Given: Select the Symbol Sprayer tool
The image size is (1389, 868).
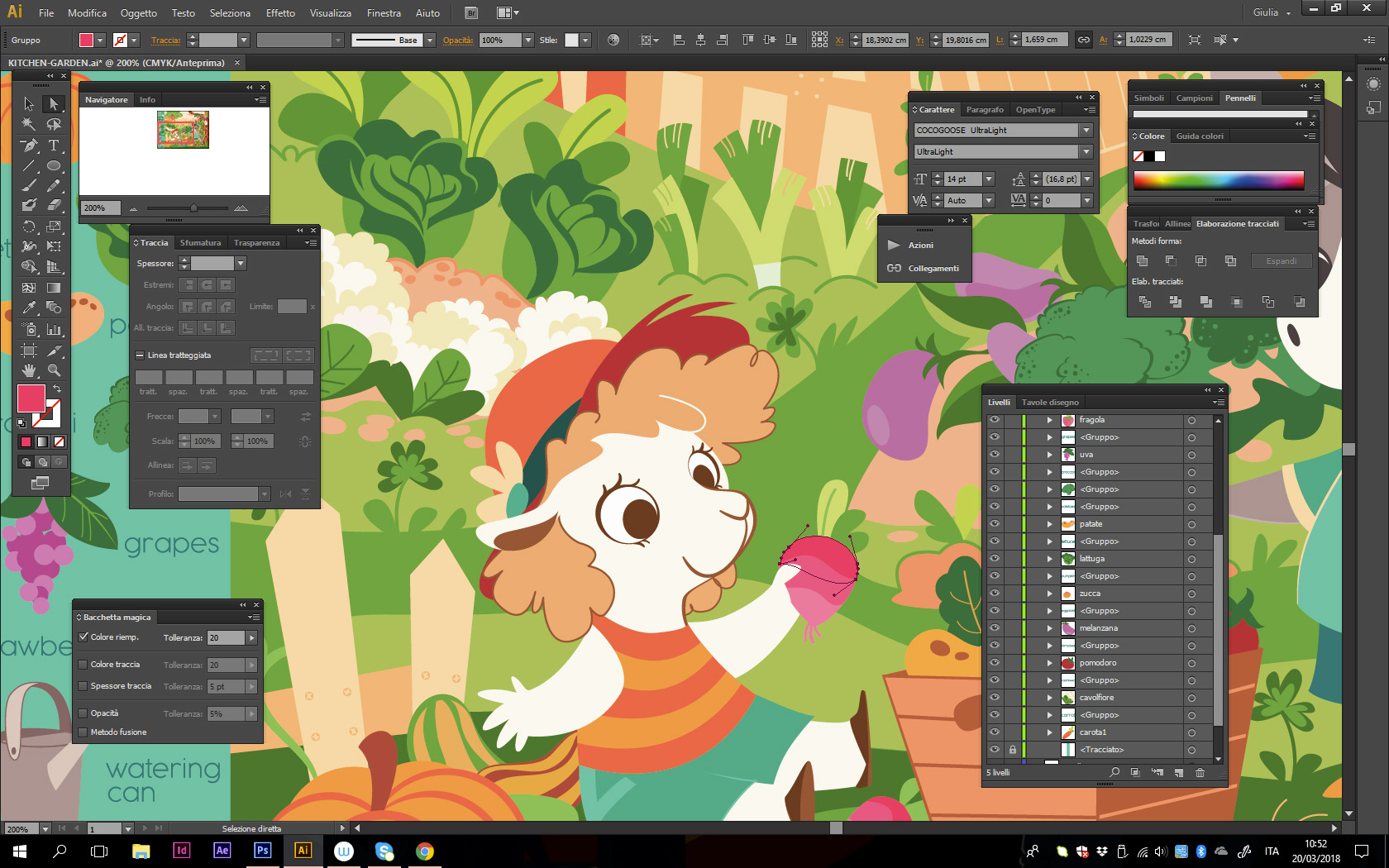Looking at the screenshot, I should [29, 329].
